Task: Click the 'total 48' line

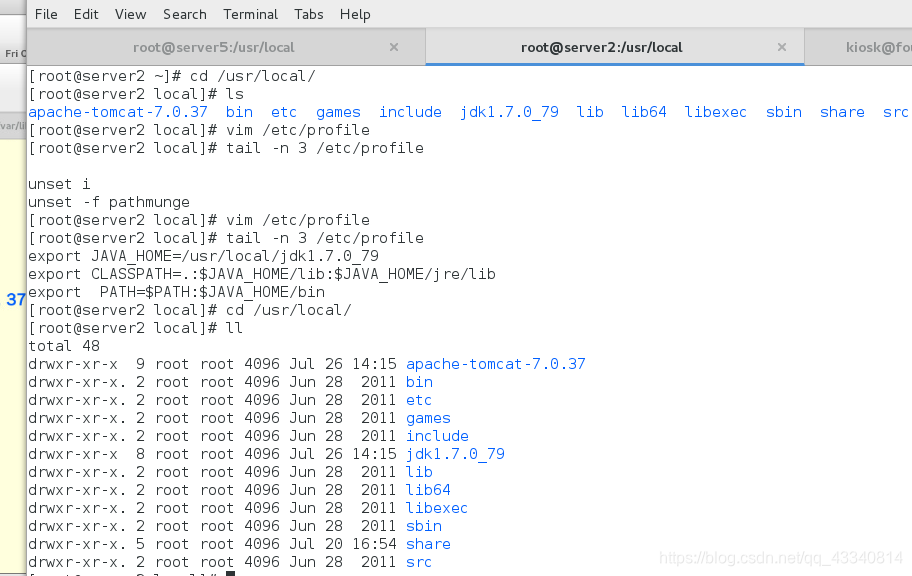Action: (x=64, y=346)
